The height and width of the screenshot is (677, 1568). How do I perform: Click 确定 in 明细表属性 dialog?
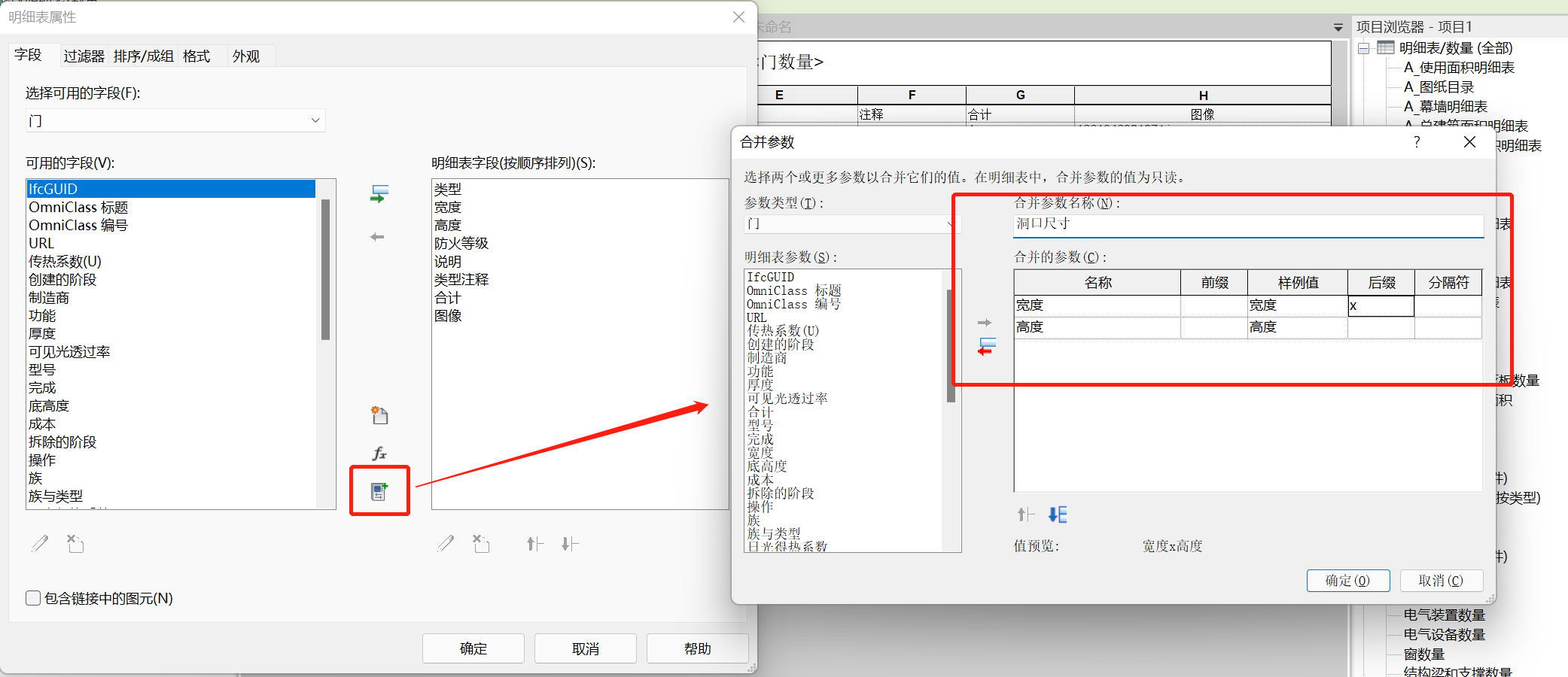473,648
